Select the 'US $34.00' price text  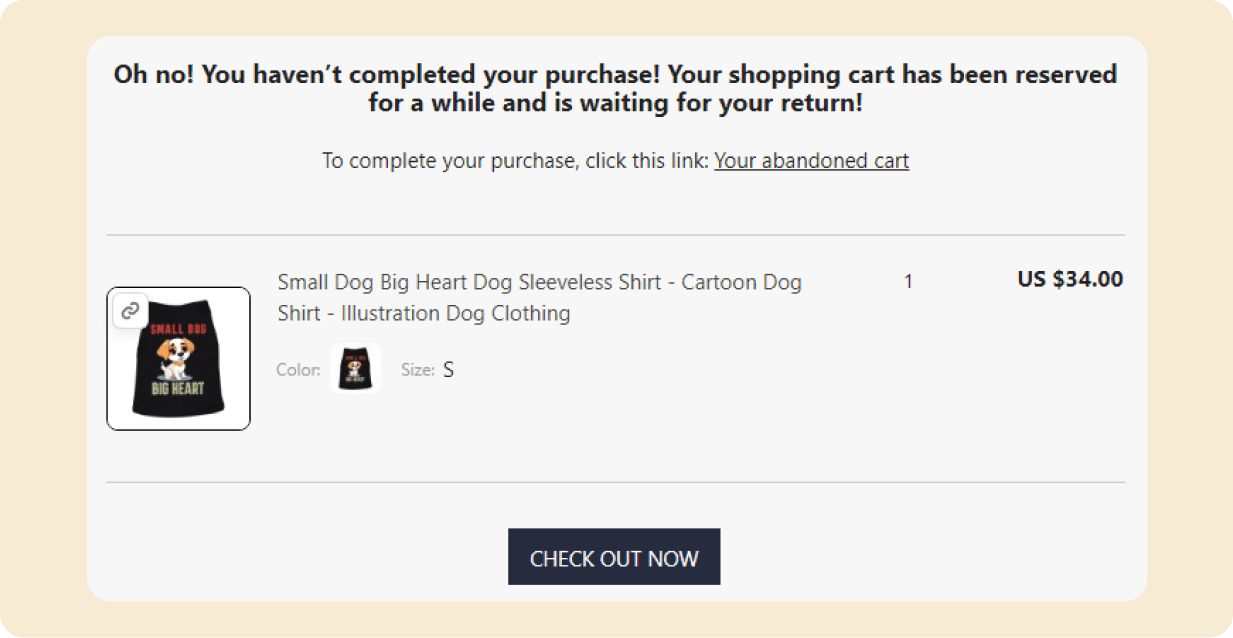coord(1069,280)
